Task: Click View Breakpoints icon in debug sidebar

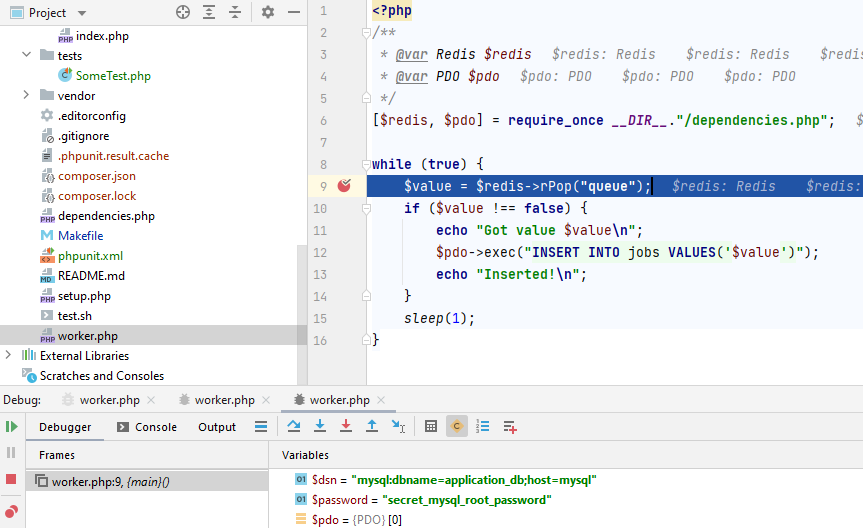Action: pyautogui.click(x=12, y=511)
